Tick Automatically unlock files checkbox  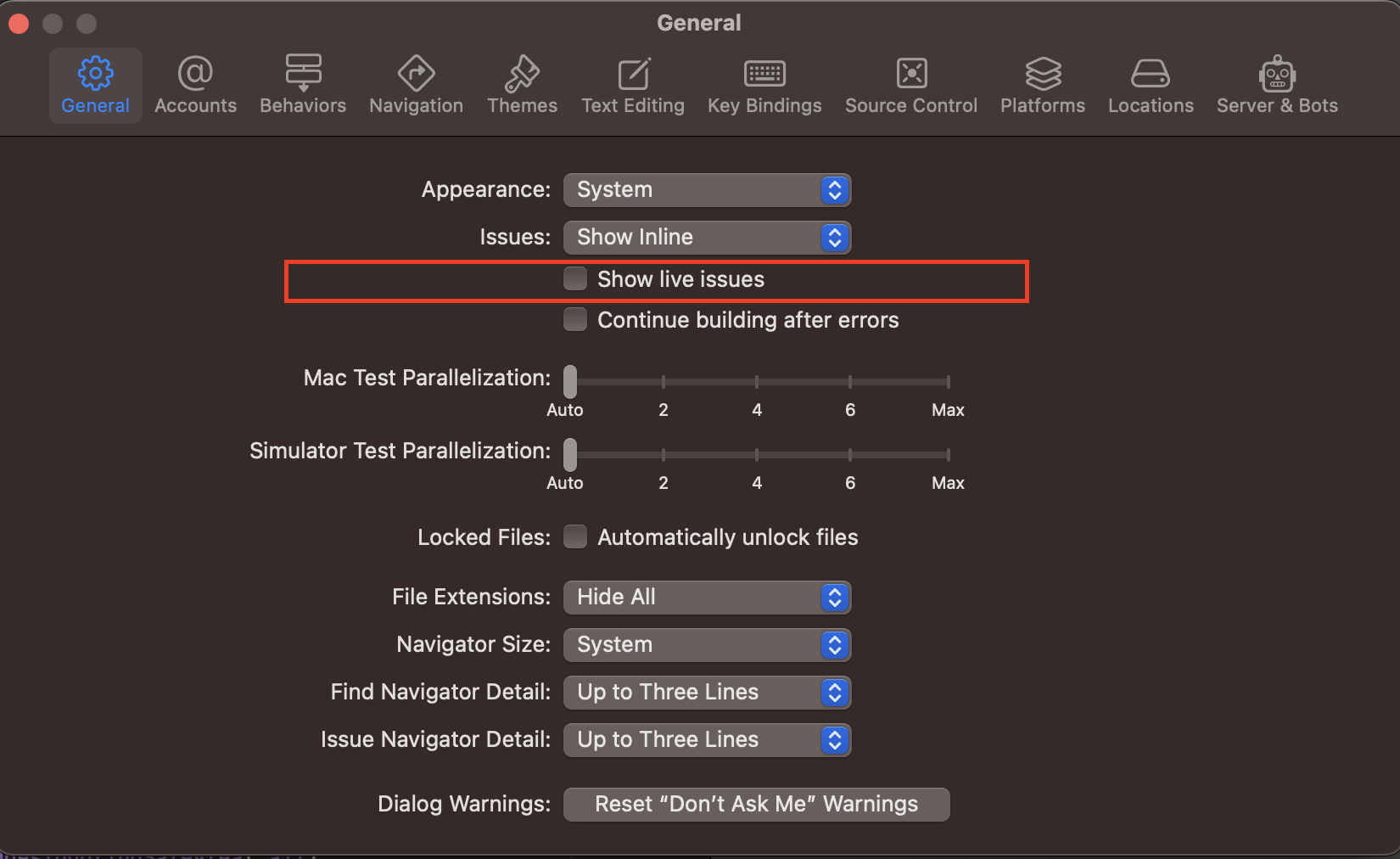coord(575,536)
